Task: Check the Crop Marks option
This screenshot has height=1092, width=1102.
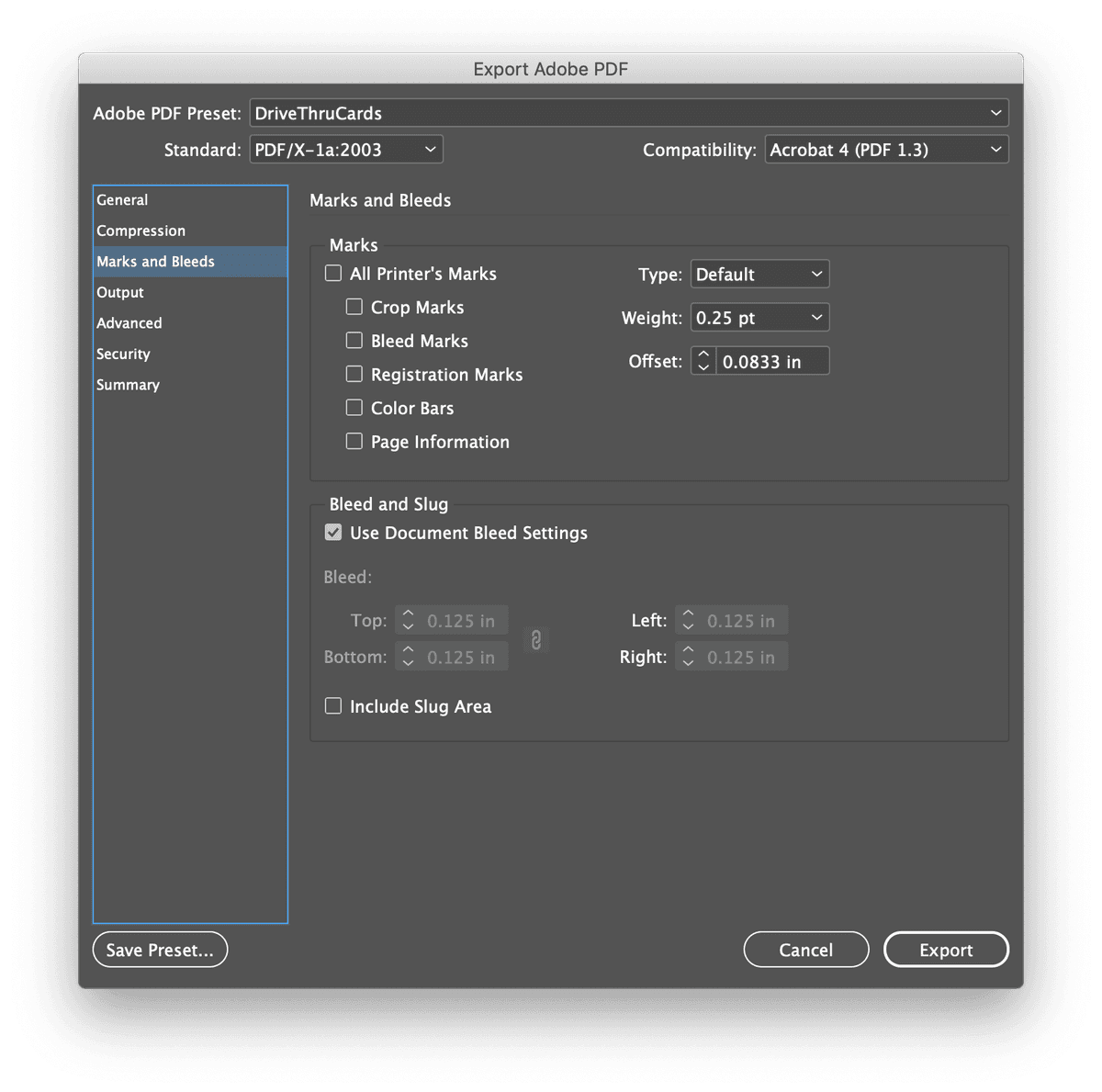Action: pyautogui.click(x=354, y=307)
